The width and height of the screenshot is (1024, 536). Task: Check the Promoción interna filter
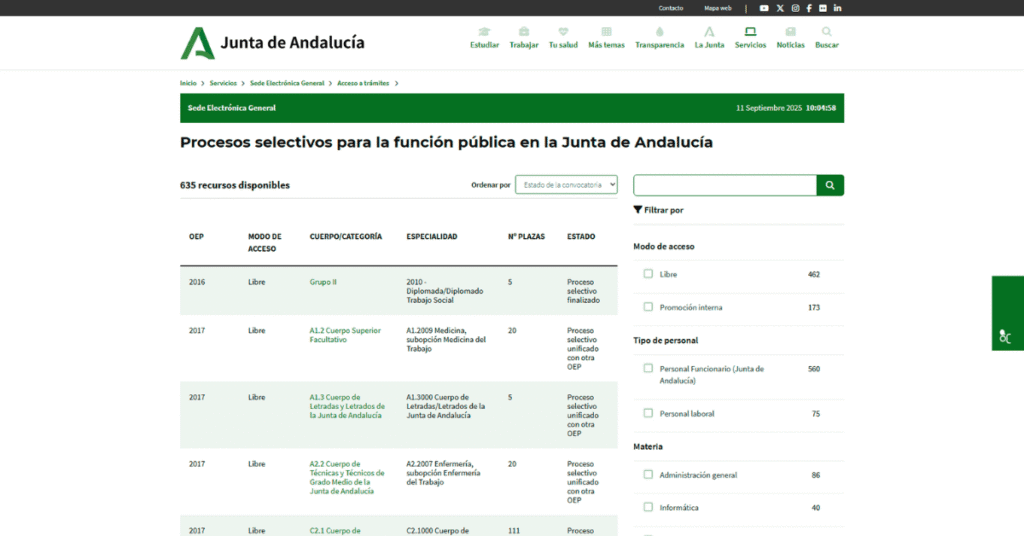(648, 307)
